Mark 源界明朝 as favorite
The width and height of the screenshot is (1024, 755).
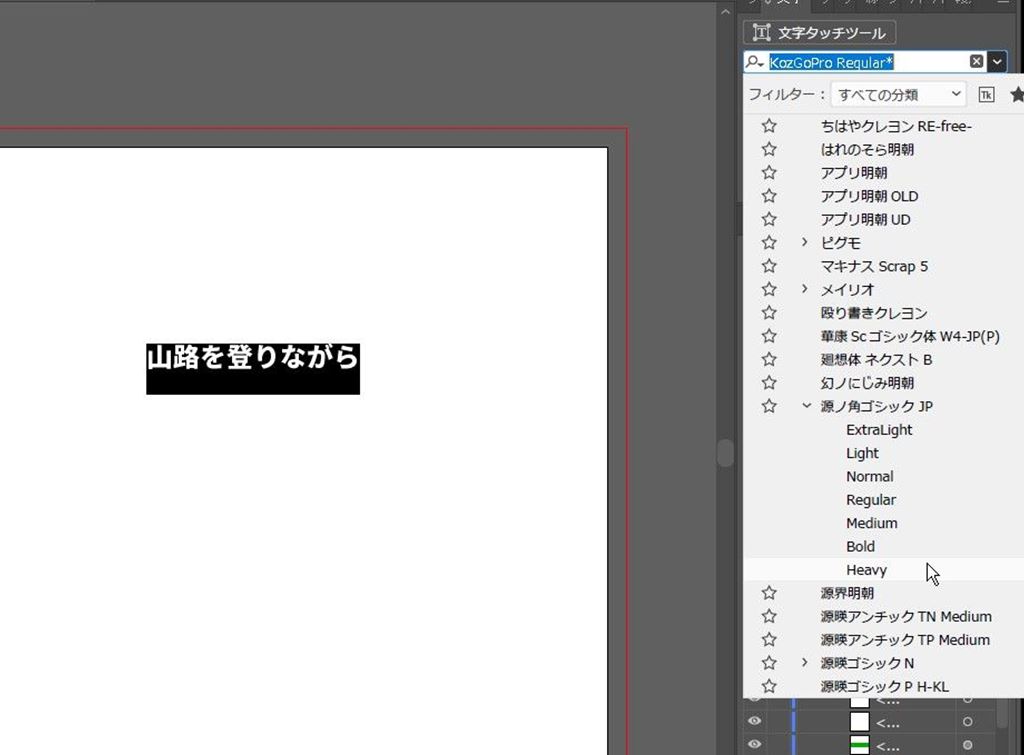(x=769, y=593)
